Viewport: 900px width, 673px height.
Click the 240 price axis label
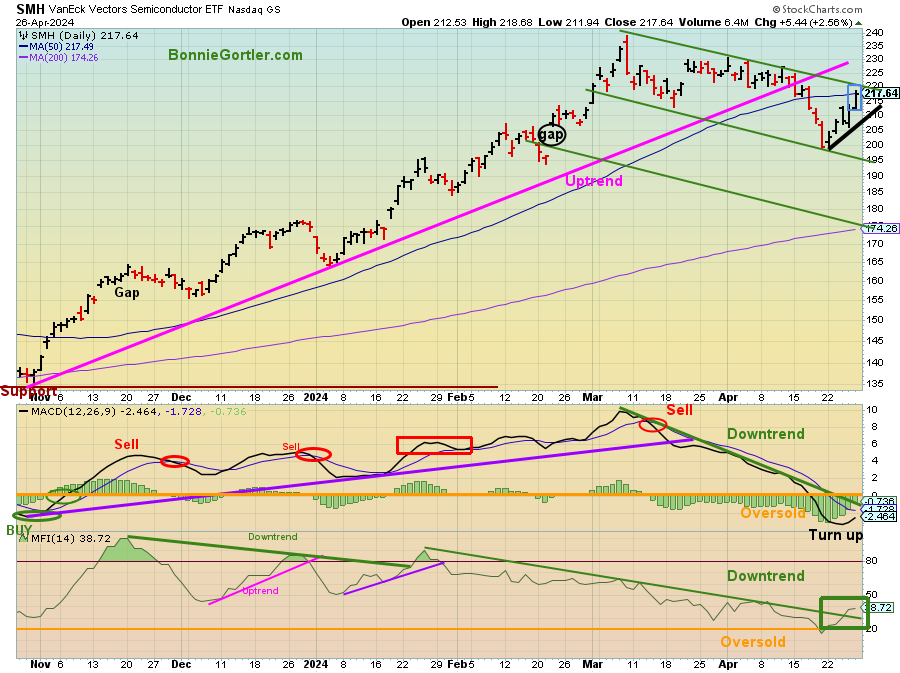[874, 33]
